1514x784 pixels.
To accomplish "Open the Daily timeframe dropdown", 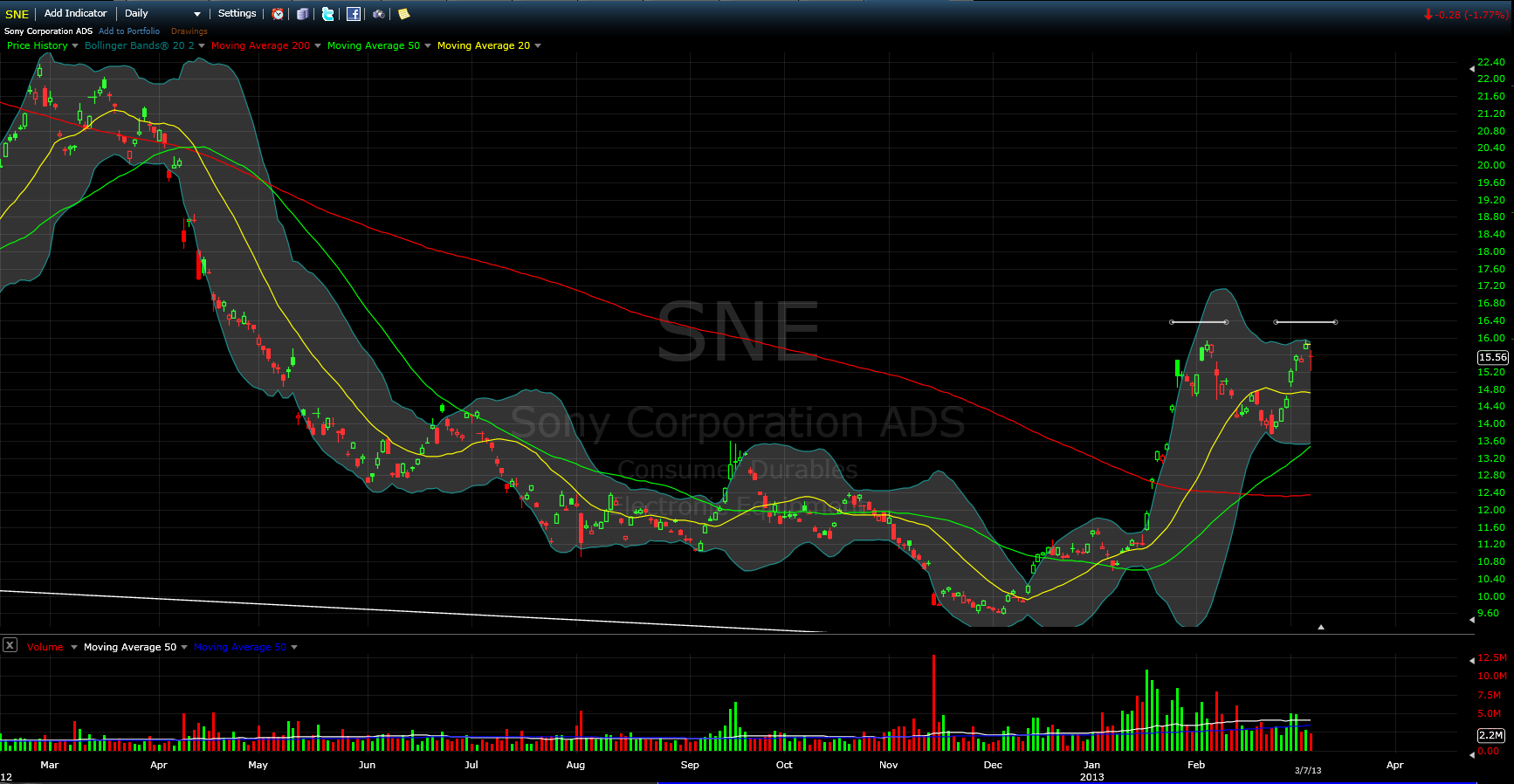I will (x=162, y=13).
